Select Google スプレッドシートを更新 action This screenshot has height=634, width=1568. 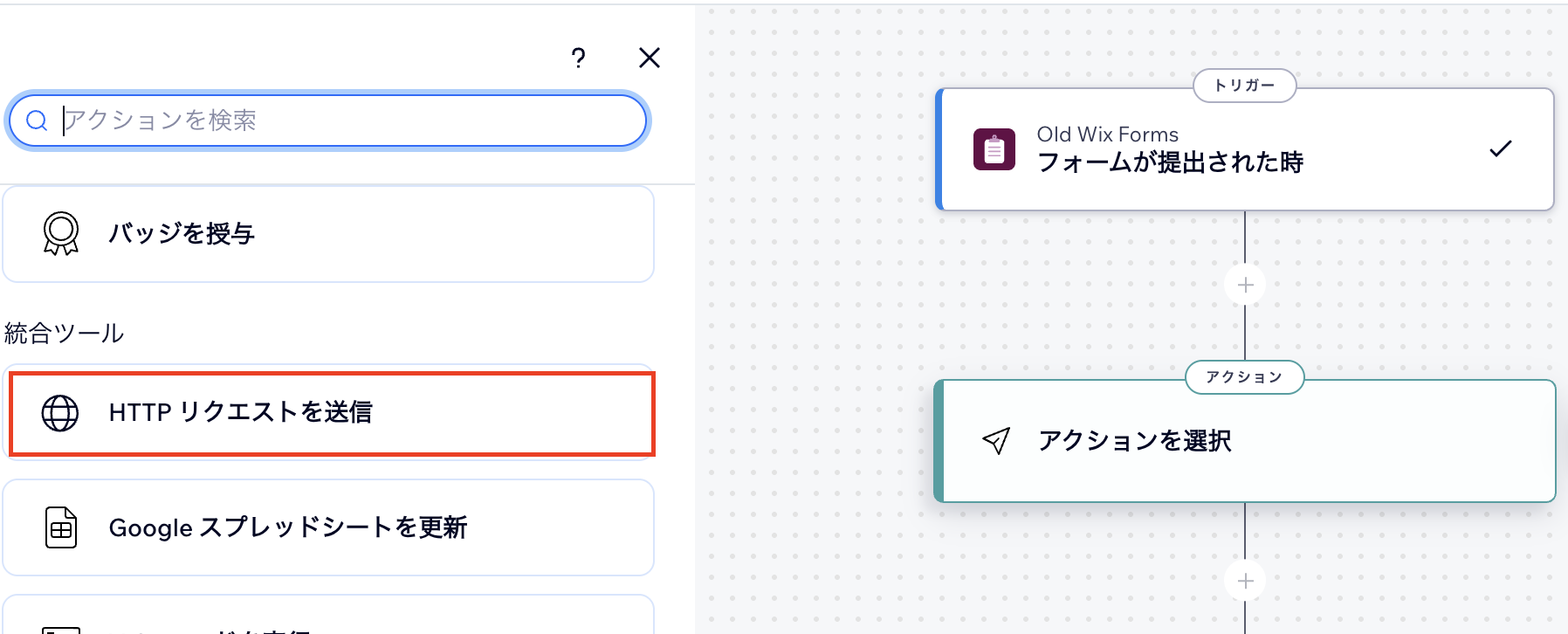[x=328, y=527]
